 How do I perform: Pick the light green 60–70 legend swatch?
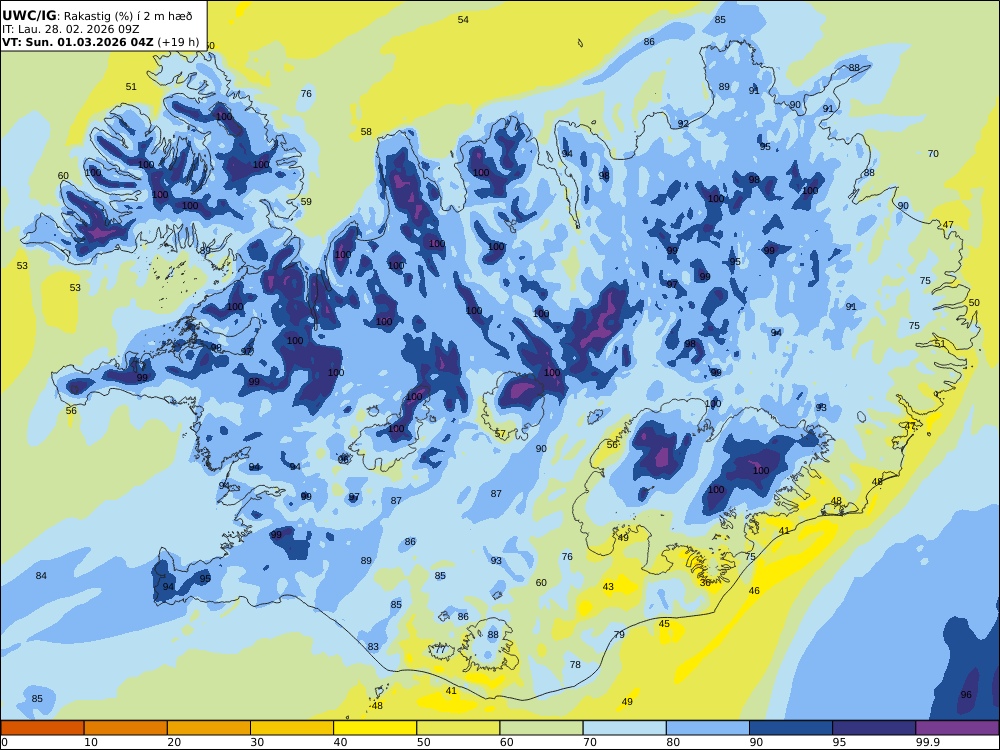click(541, 728)
